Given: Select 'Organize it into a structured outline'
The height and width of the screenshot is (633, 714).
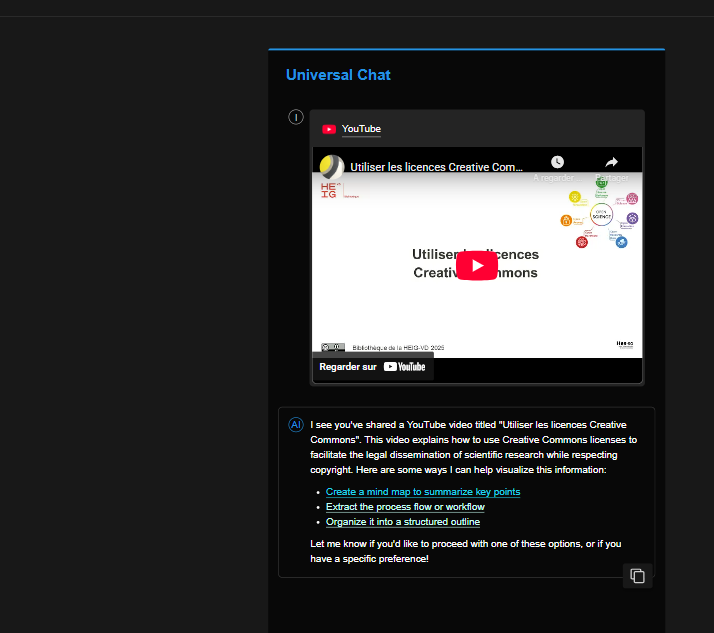Looking at the screenshot, I should click(402, 522).
